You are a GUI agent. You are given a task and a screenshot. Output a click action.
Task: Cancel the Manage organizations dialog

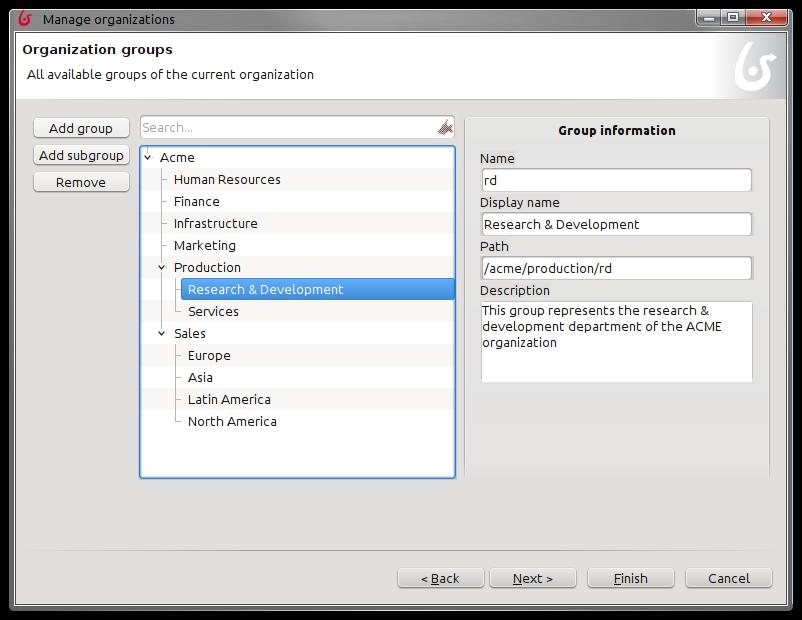[729, 578]
